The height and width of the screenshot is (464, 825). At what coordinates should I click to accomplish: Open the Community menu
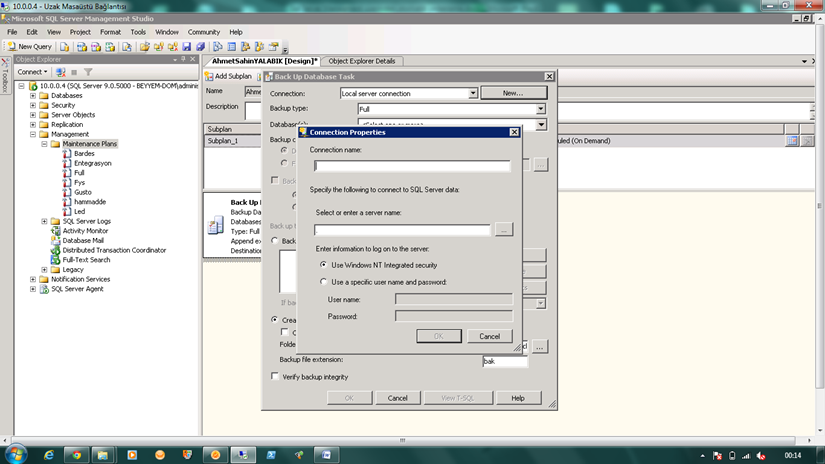pos(204,32)
